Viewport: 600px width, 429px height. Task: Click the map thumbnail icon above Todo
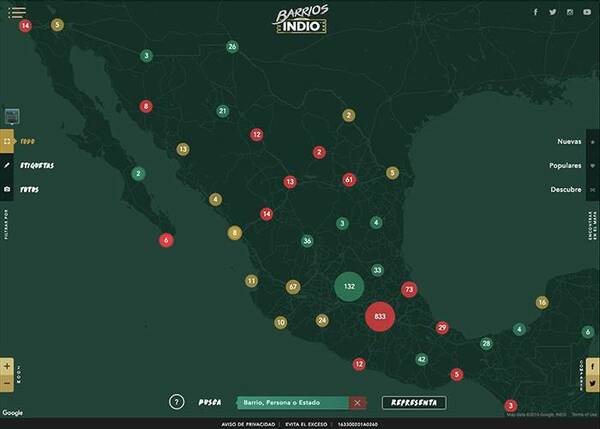12,116
